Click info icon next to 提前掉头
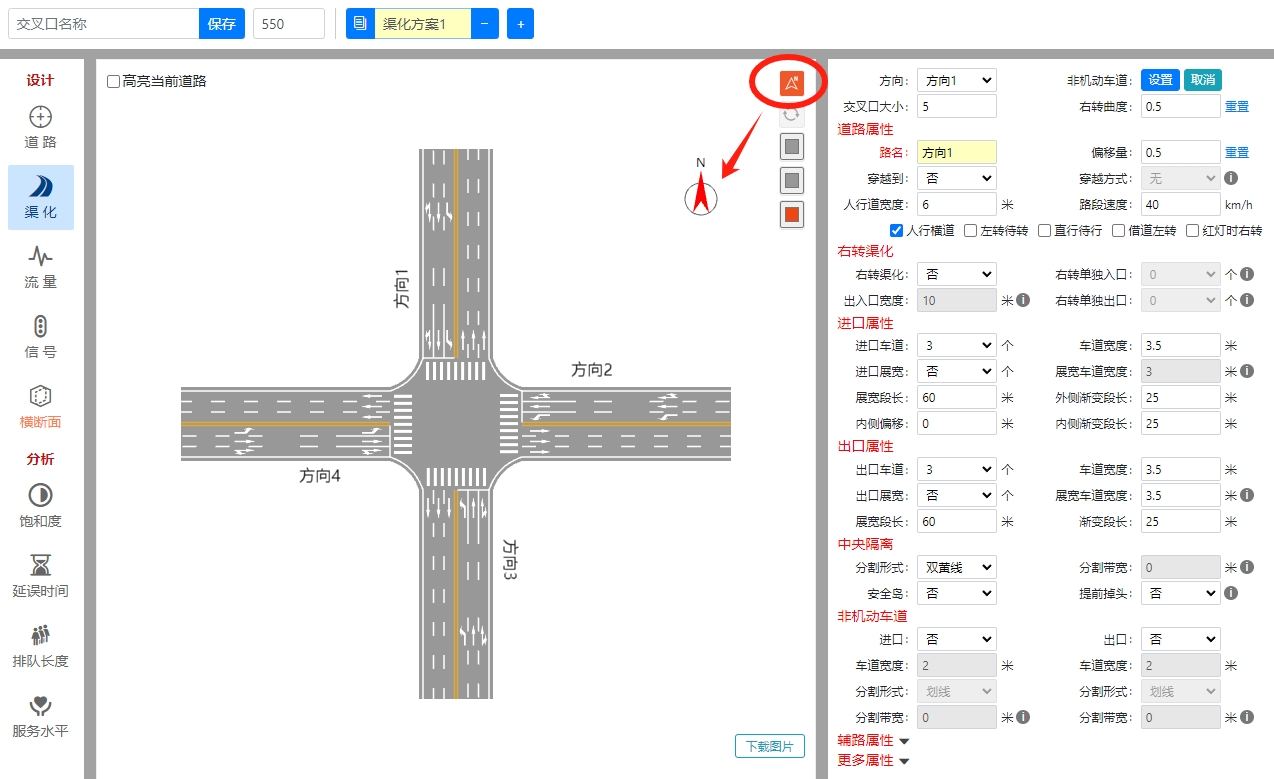Viewport: 1274px width, 779px height. pos(1231,593)
